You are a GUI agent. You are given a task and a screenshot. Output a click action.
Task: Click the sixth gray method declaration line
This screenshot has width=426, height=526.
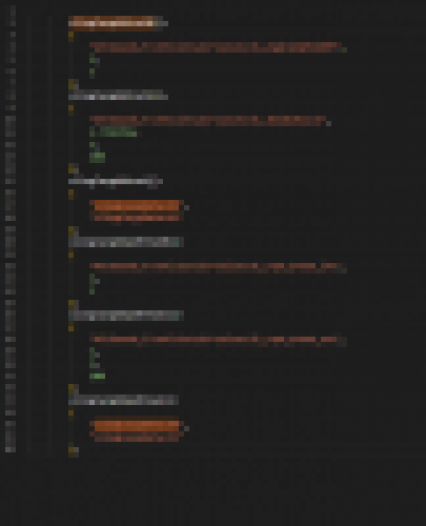click(123, 400)
